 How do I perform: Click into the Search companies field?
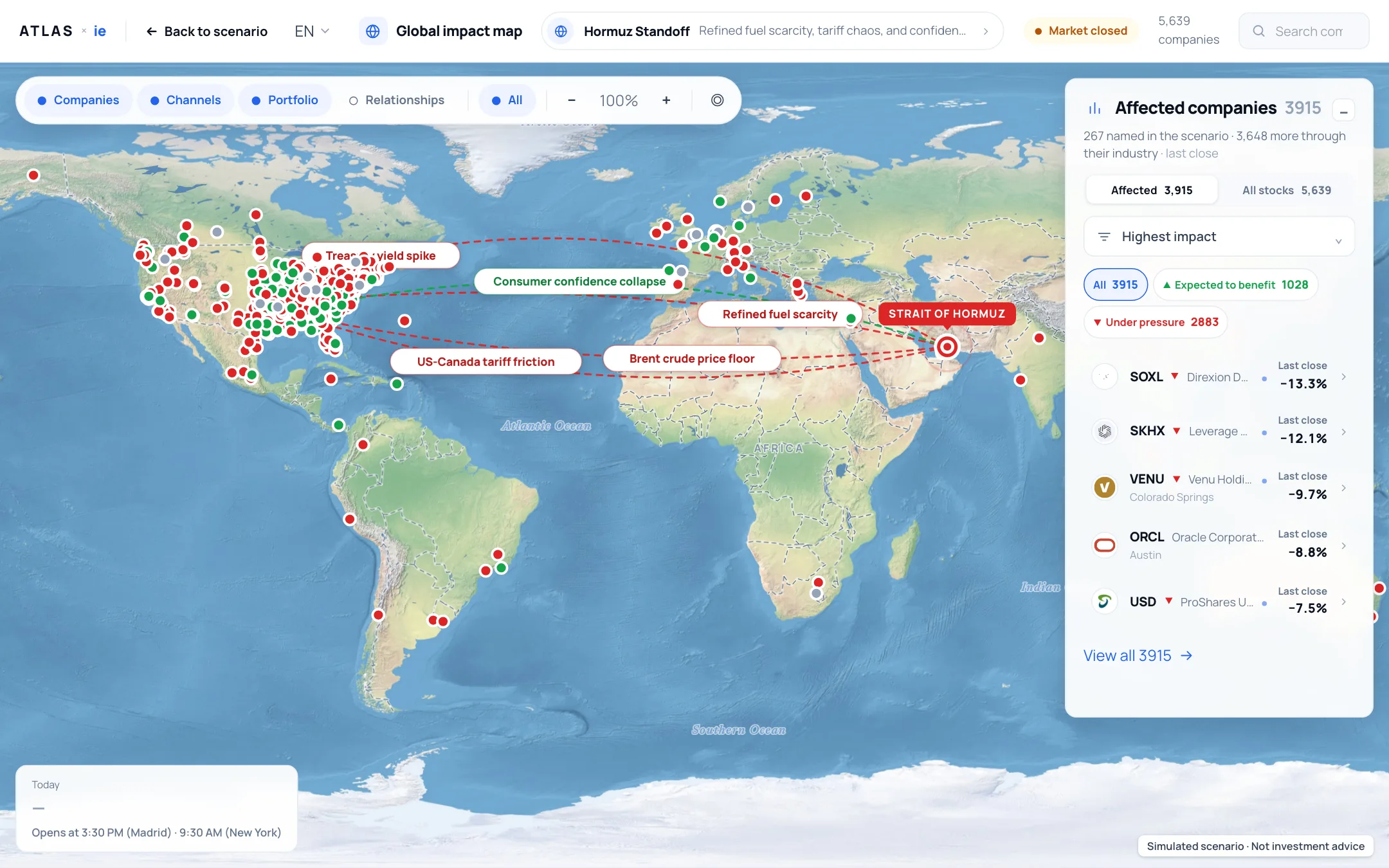(1304, 31)
